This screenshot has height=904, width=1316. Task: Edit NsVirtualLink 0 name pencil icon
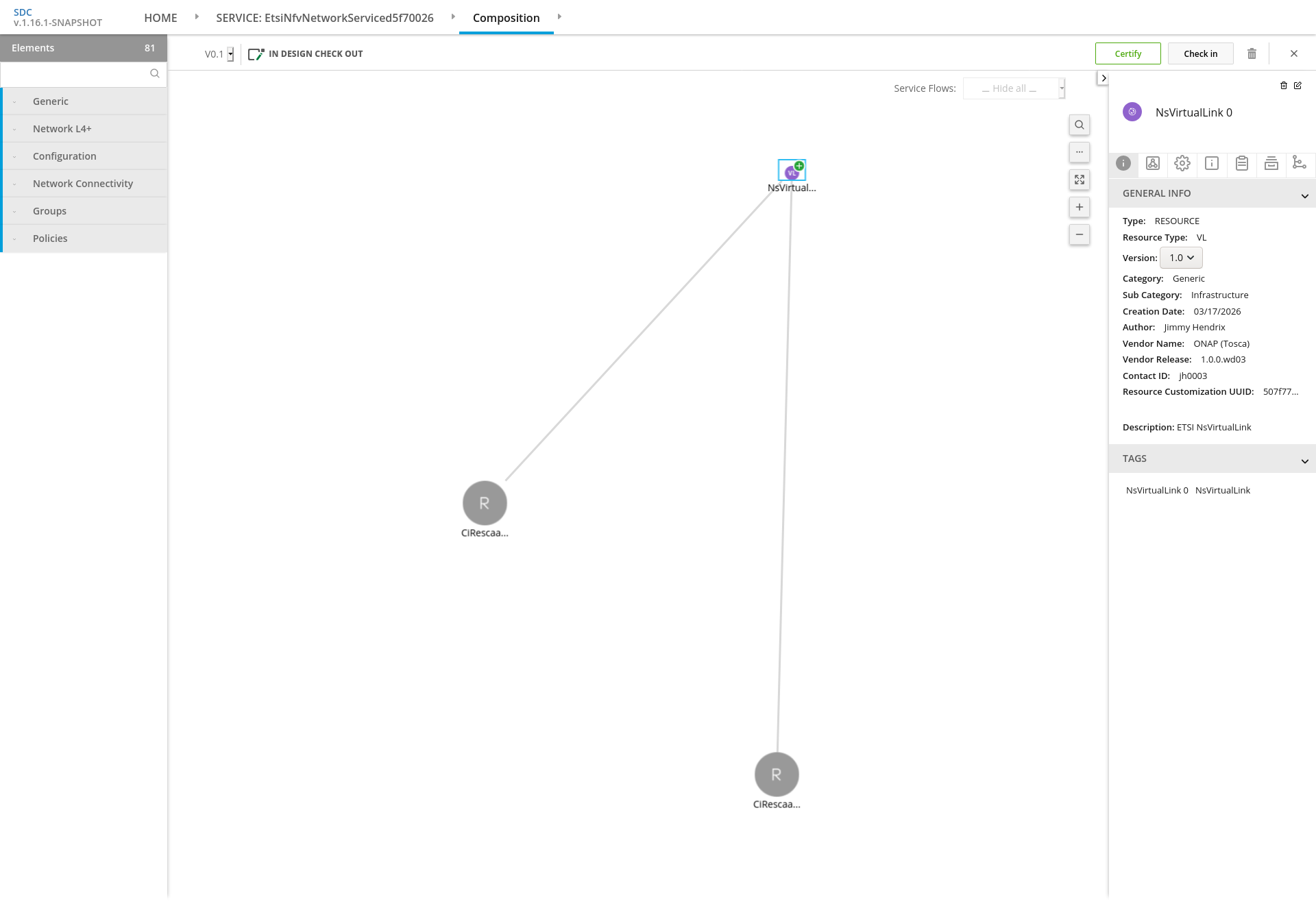click(1297, 86)
